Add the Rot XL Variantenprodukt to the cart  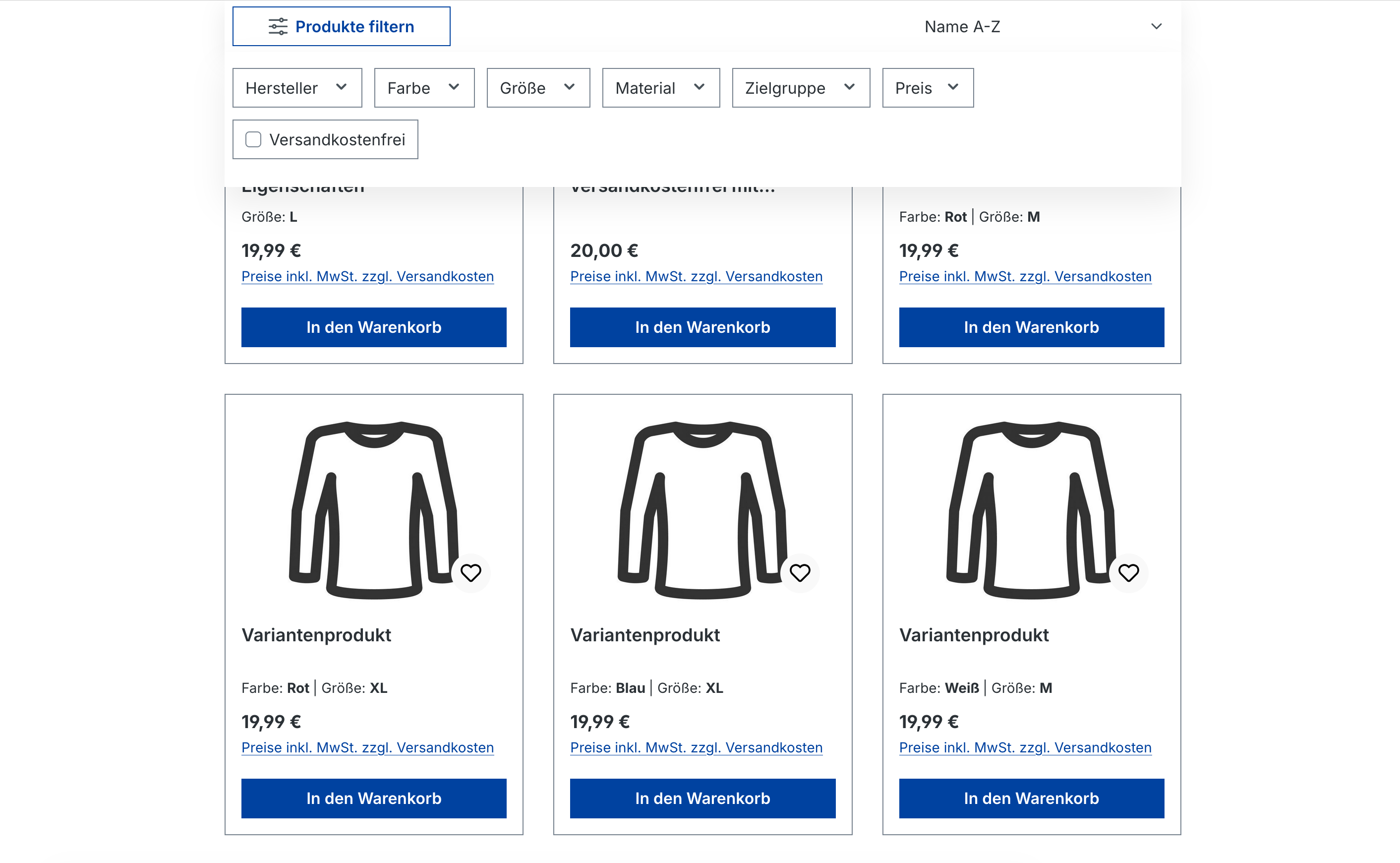point(374,798)
